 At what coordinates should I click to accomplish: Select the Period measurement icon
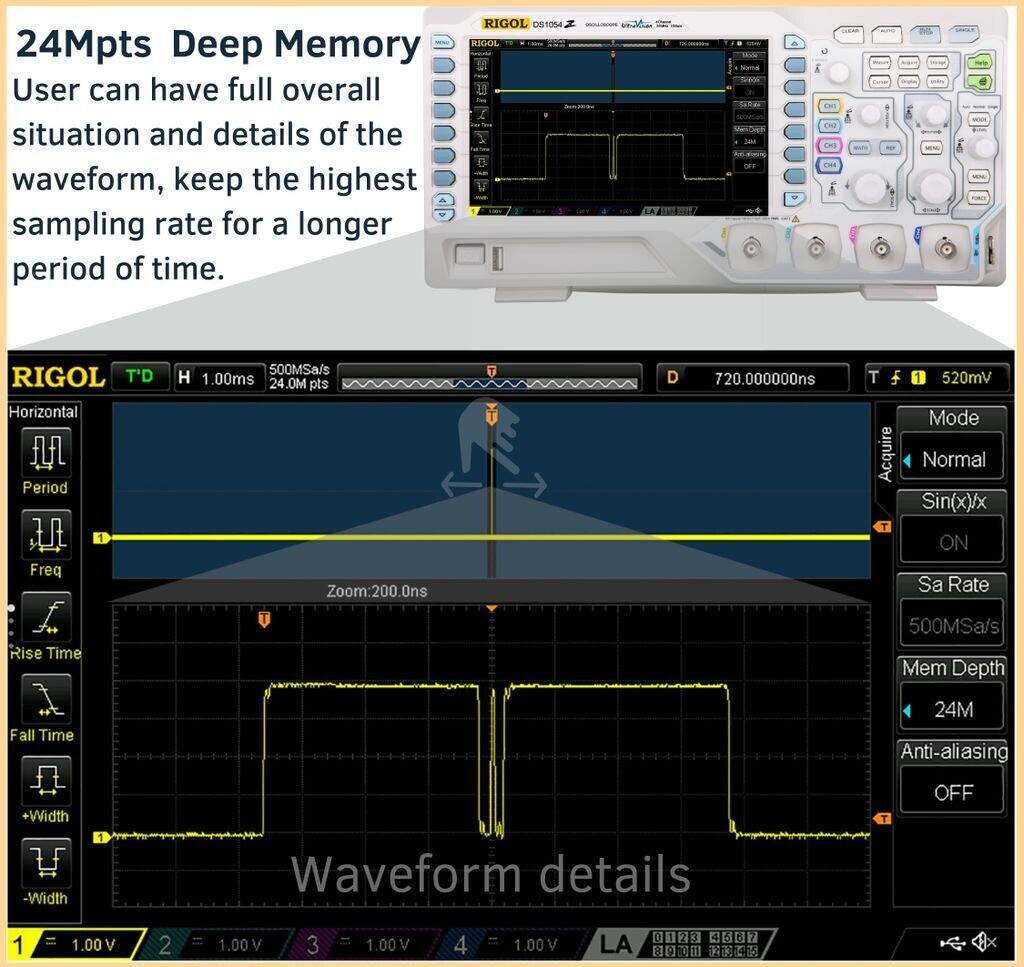(45, 452)
